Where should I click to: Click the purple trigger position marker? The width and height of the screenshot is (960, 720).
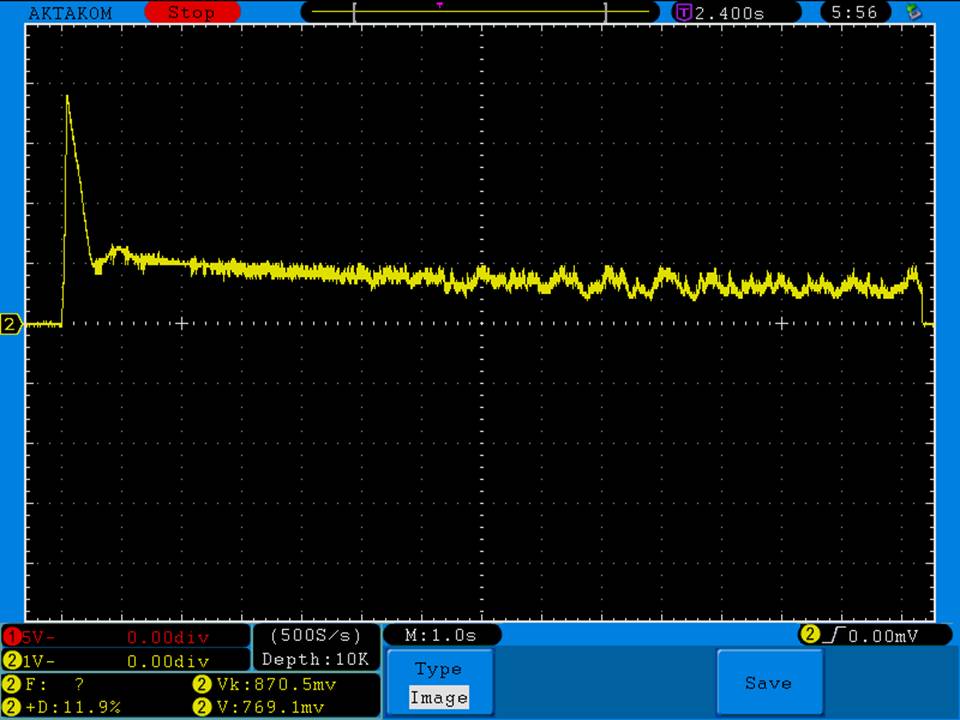[x=439, y=5]
